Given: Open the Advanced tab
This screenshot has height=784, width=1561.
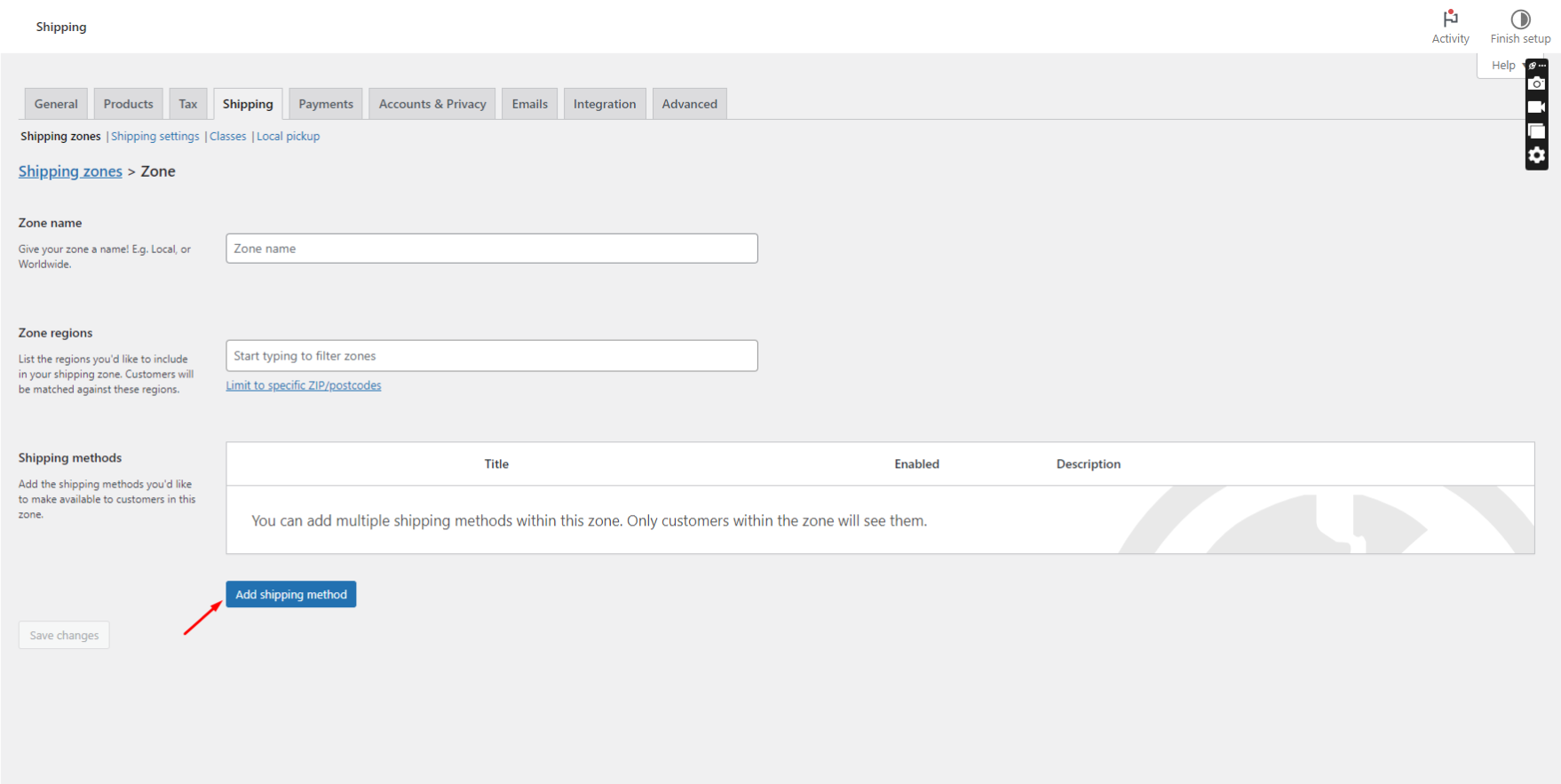Looking at the screenshot, I should [689, 104].
